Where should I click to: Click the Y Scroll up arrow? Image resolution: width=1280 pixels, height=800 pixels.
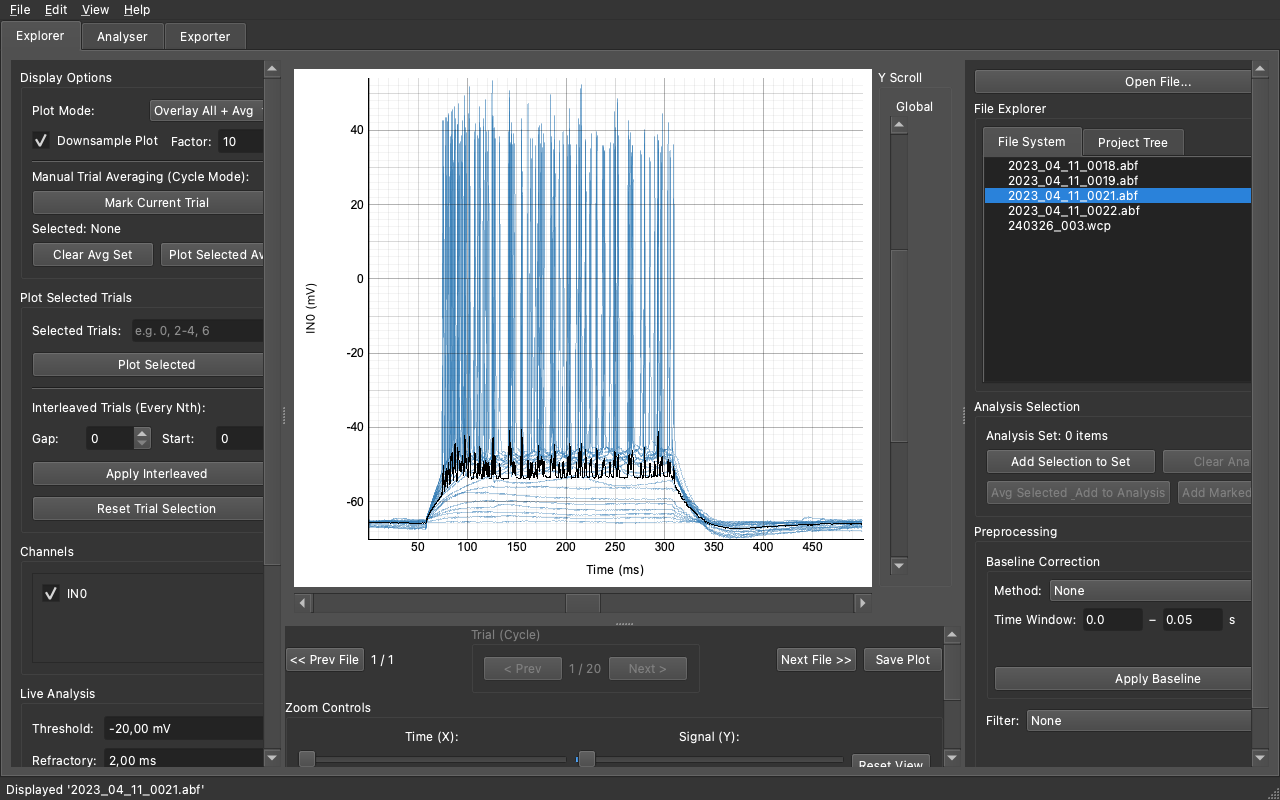pyautogui.click(x=898, y=125)
